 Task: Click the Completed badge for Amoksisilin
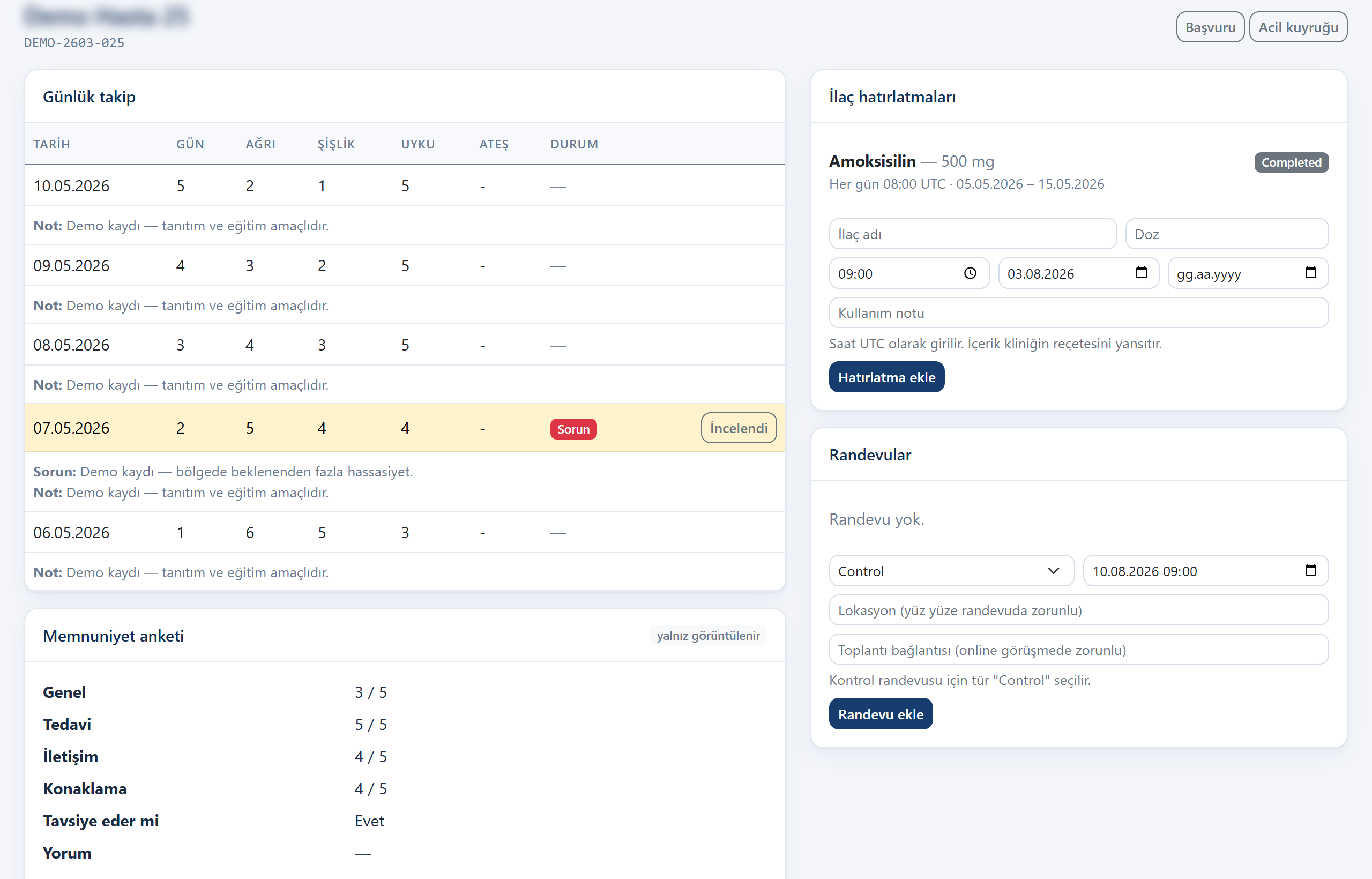pyautogui.click(x=1291, y=163)
